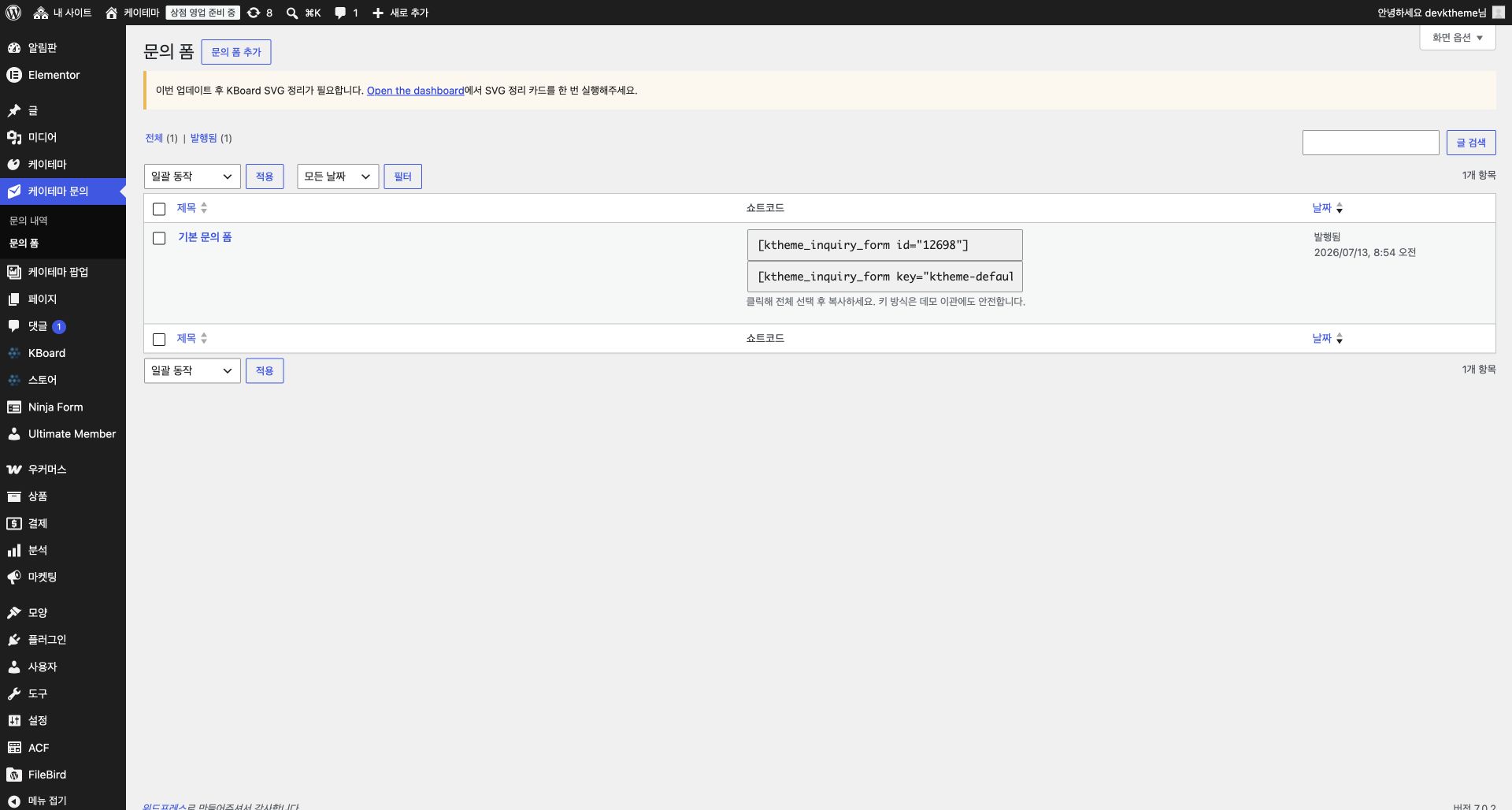Open the comments bubble icon in the admin bar
This screenshot has width=1512, height=810.
(340, 13)
